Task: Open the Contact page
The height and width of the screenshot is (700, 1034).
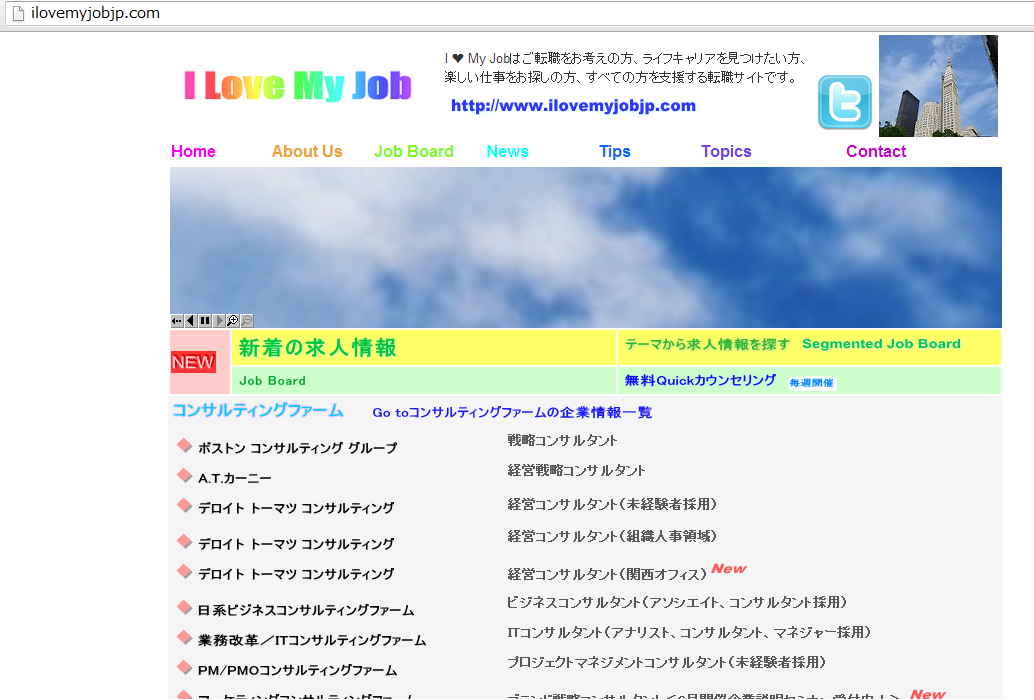Action: point(876,152)
